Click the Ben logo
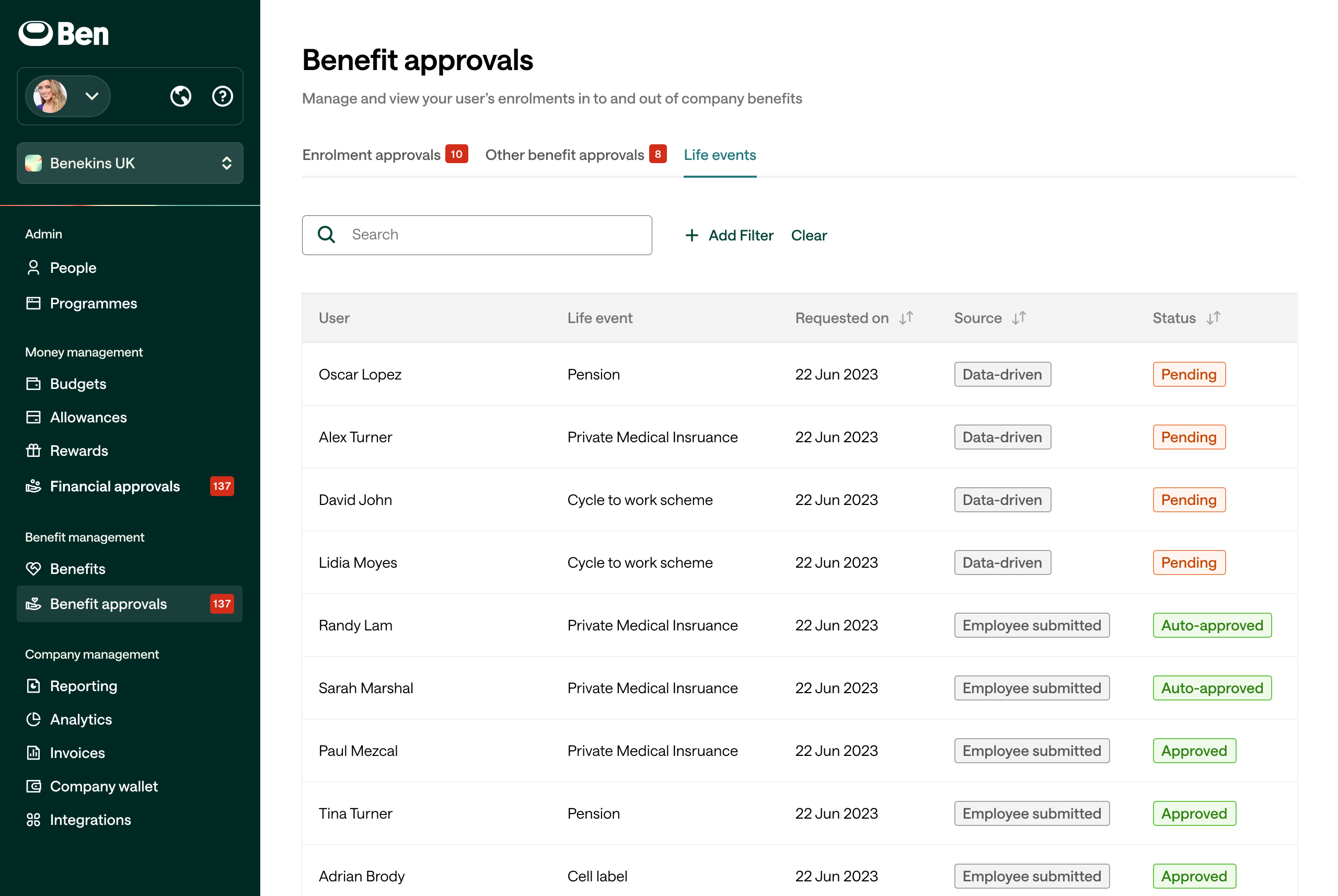Image resolution: width=1338 pixels, height=896 pixels. 63,33
